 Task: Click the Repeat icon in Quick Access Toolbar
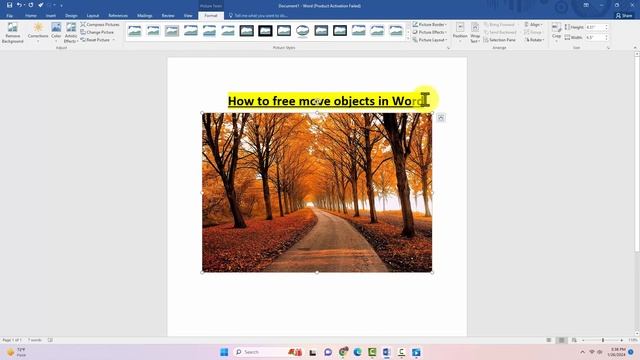(31, 5)
